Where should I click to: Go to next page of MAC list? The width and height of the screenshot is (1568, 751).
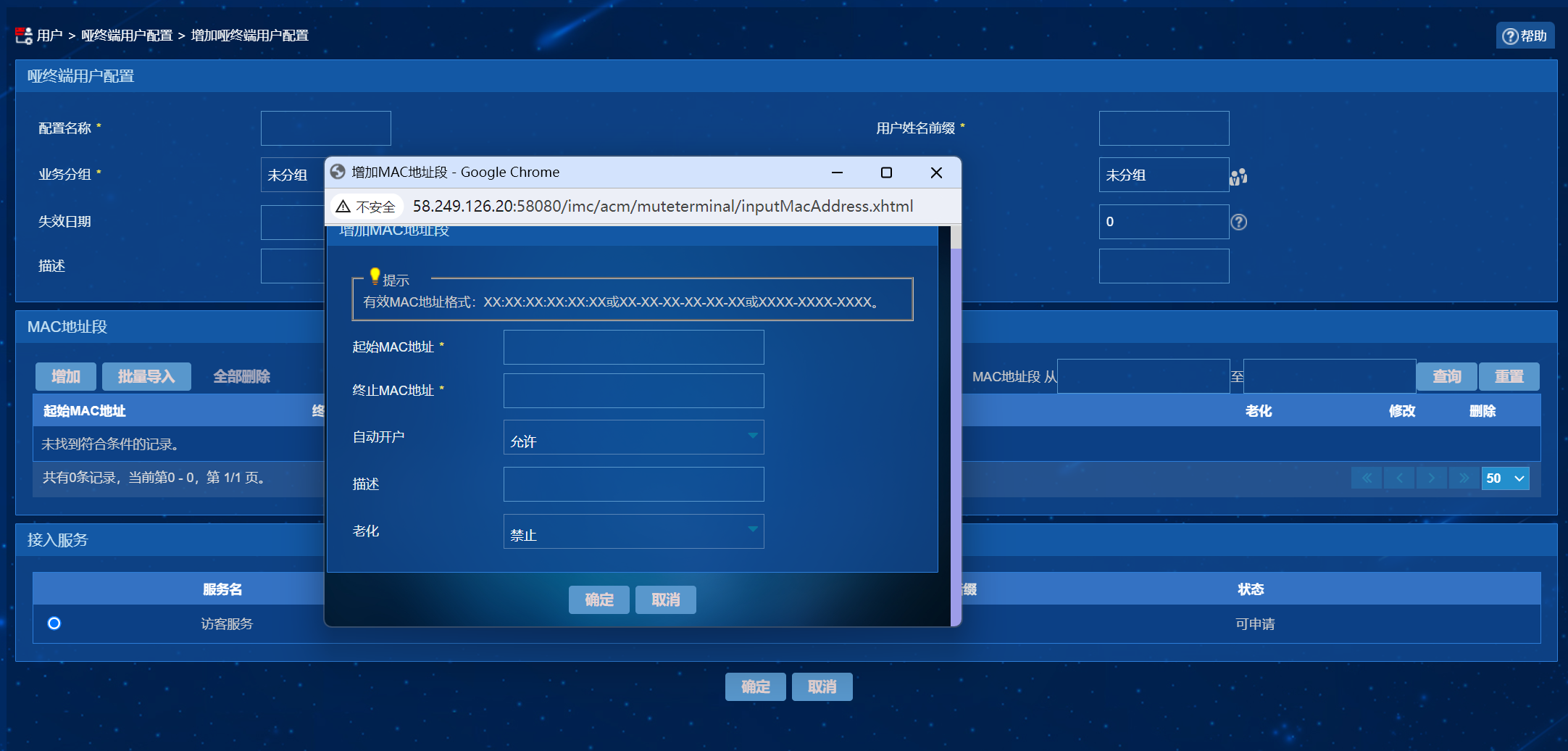click(x=1432, y=478)
